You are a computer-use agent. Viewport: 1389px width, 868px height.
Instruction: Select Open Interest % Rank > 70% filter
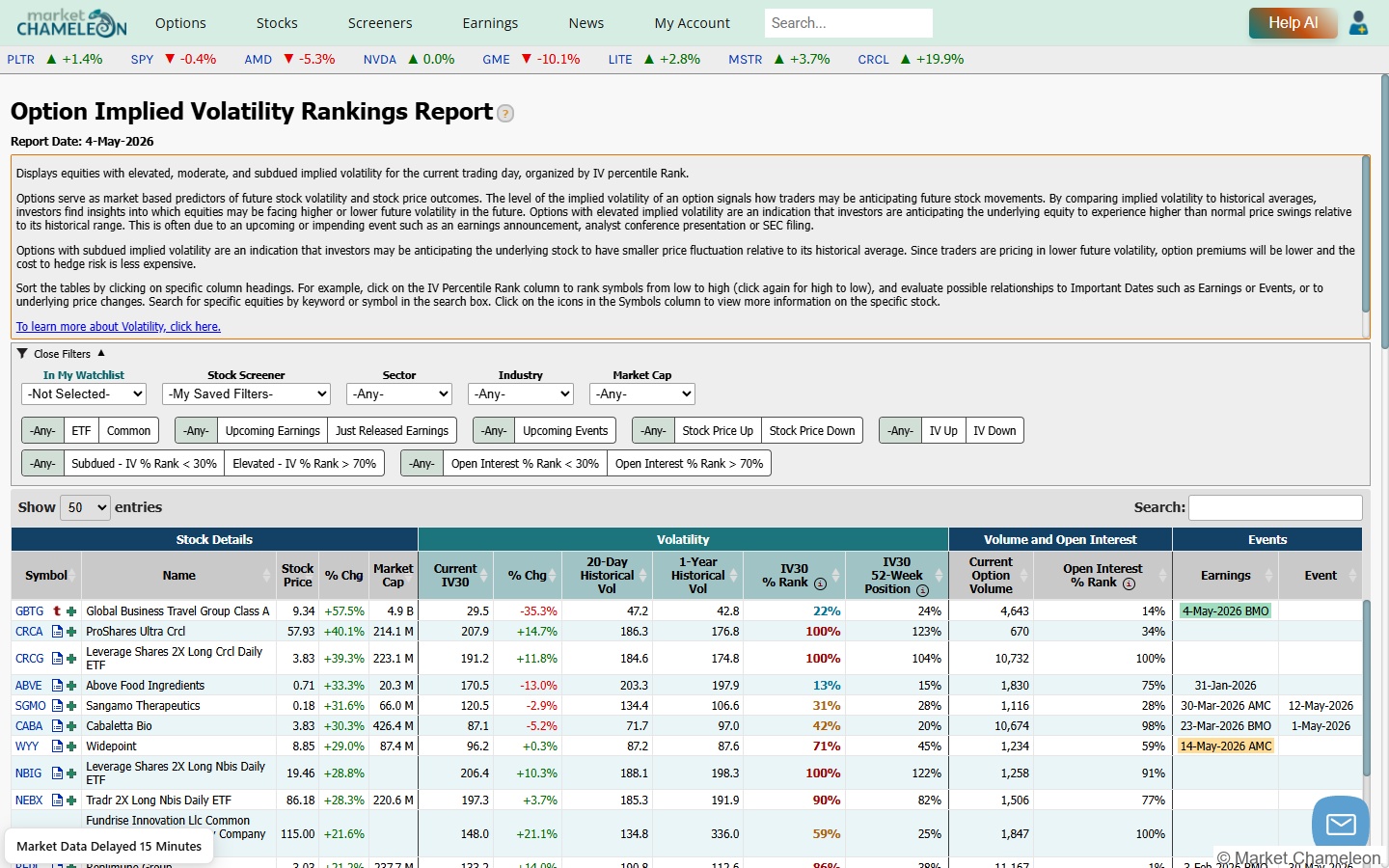tap(689, 464)
